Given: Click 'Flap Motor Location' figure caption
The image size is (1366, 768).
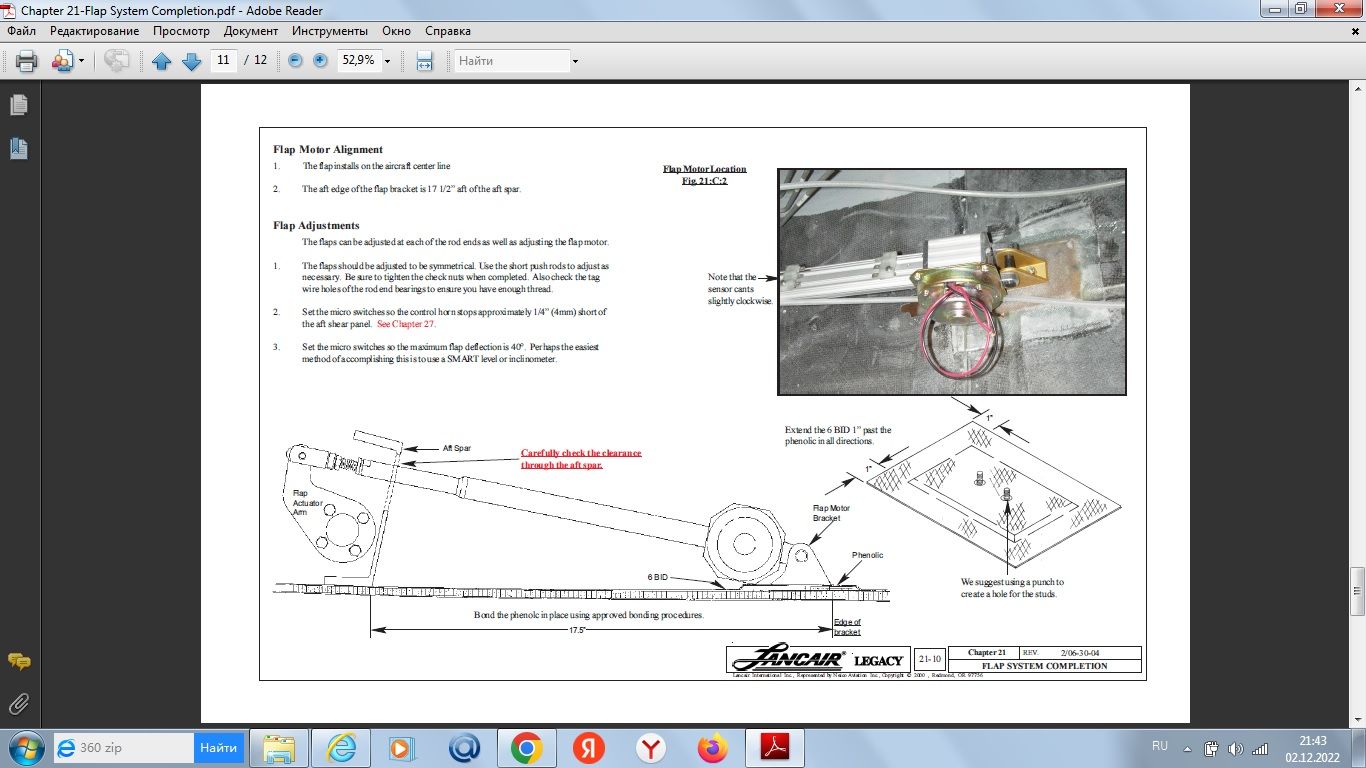Looking at the screenshot, I should pos(704,169).
